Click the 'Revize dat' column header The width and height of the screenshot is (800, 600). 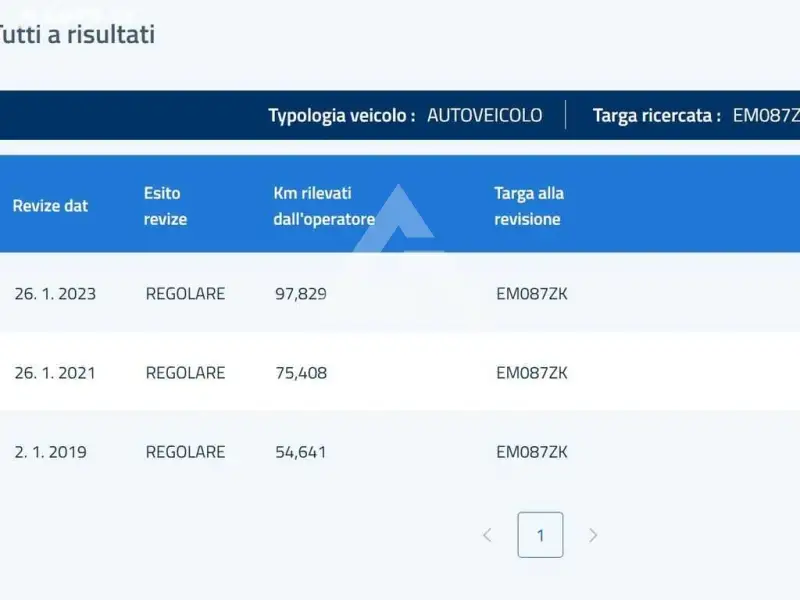50,206
